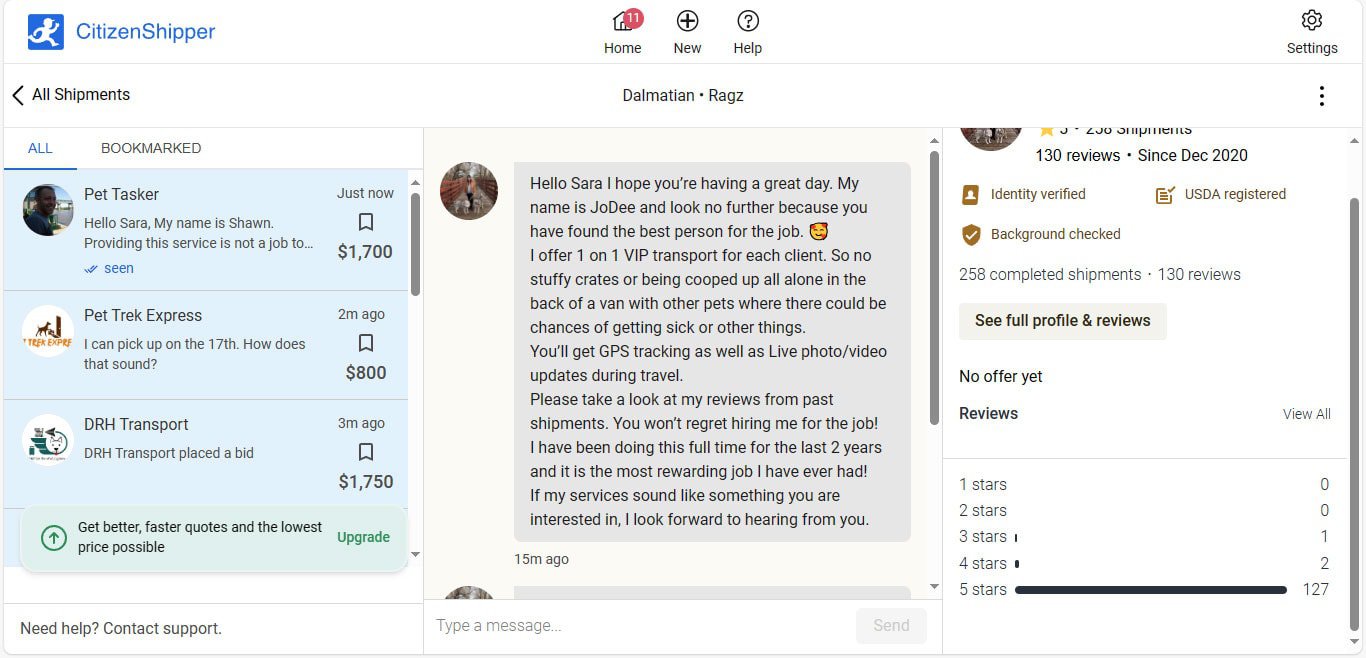Screen dimensions: 1366x658
Task: Click the Background checked badge icon
Action: pyautogui.click(x=971, y=234)
